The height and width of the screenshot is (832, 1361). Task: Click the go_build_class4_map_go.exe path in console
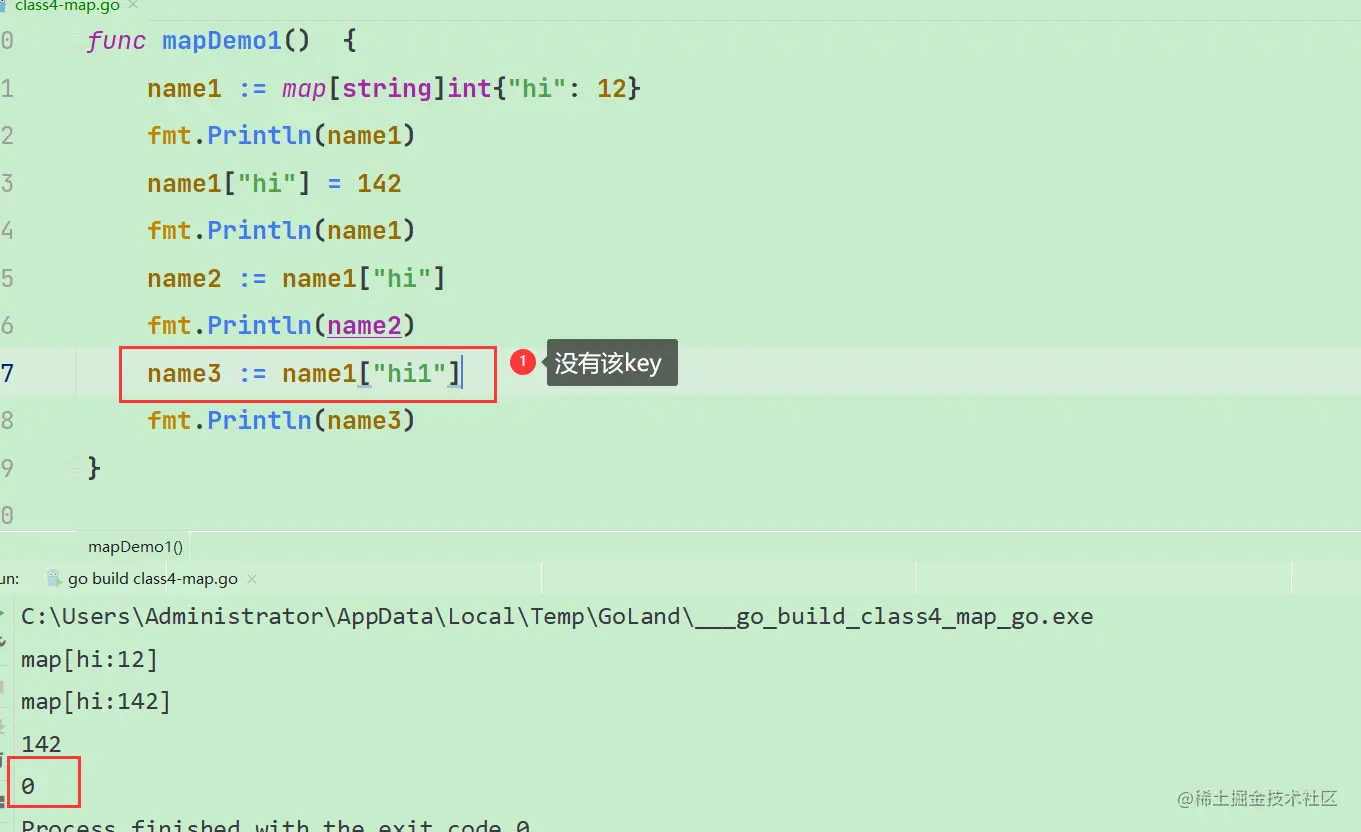(557, 617)
